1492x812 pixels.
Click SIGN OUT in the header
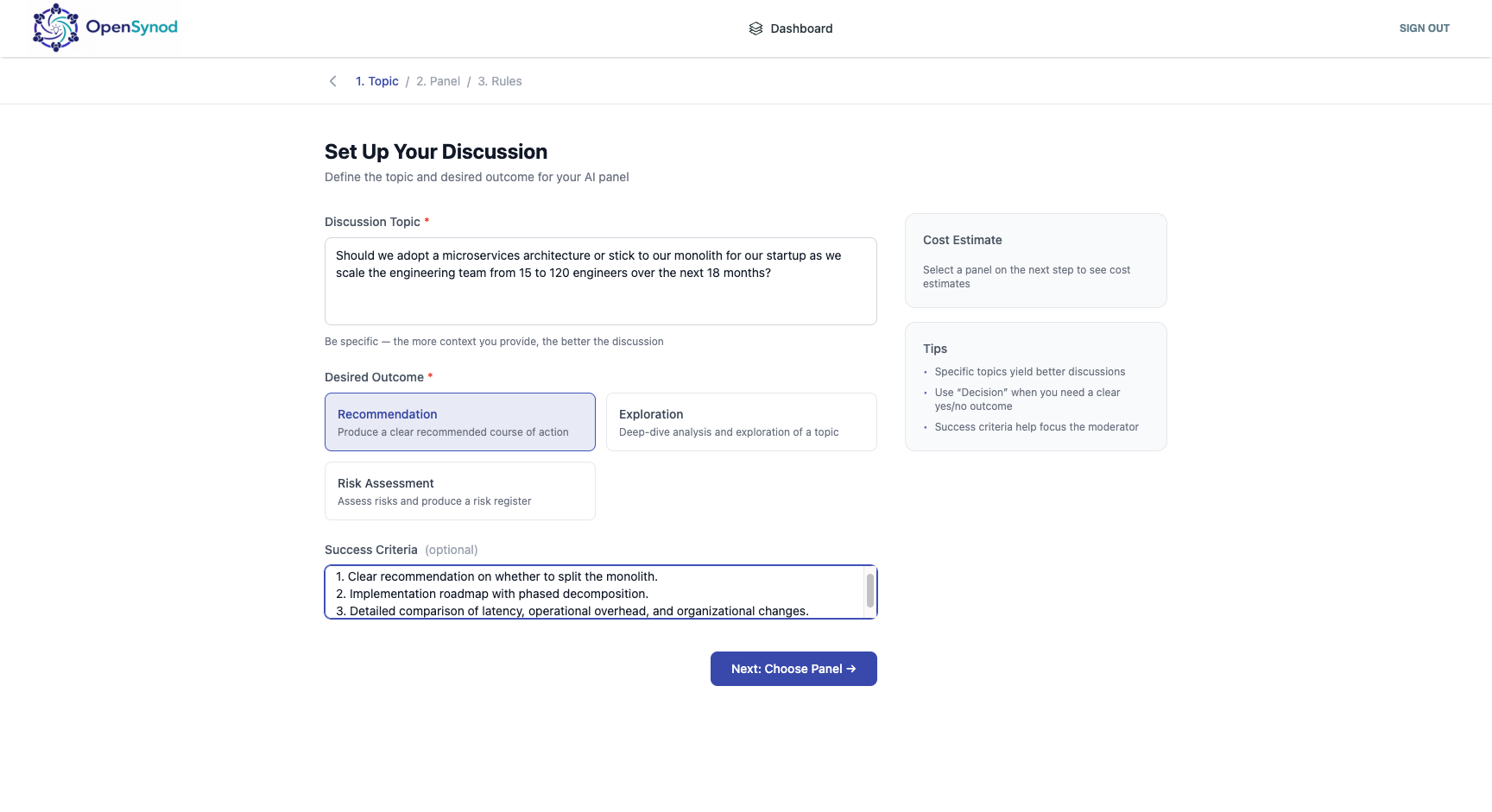pyautogui.click(x=1424, y=28)
